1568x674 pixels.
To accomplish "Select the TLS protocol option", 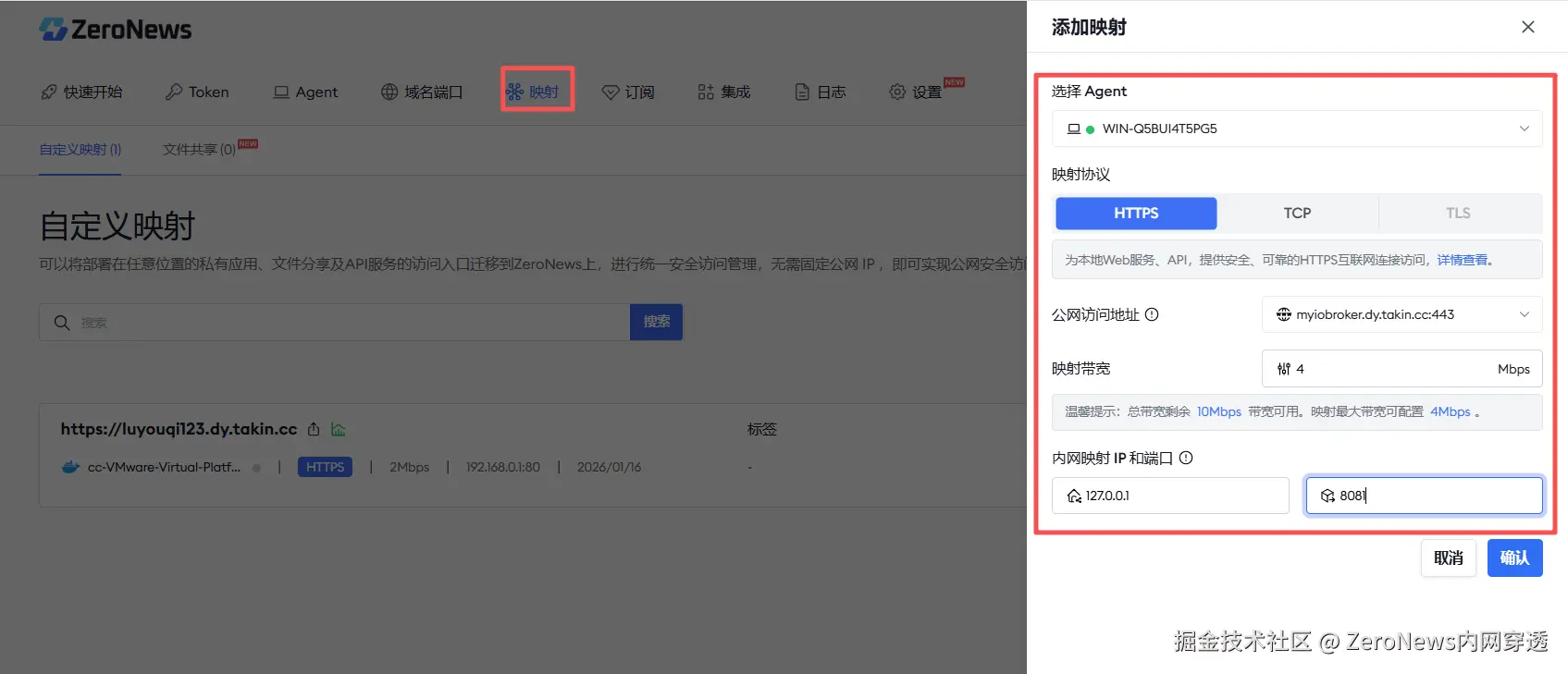I will 1458,213.
